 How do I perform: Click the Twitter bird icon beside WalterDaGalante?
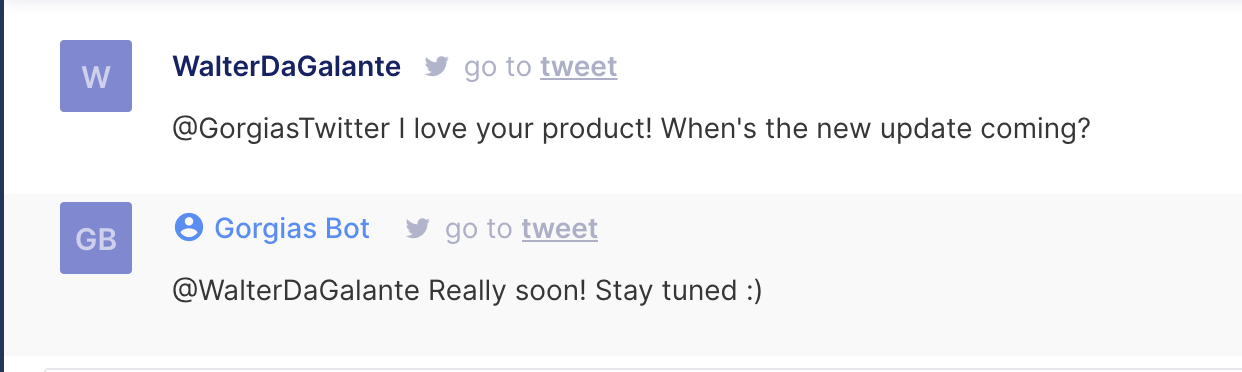pyautogui.click(x=436, y=67)
